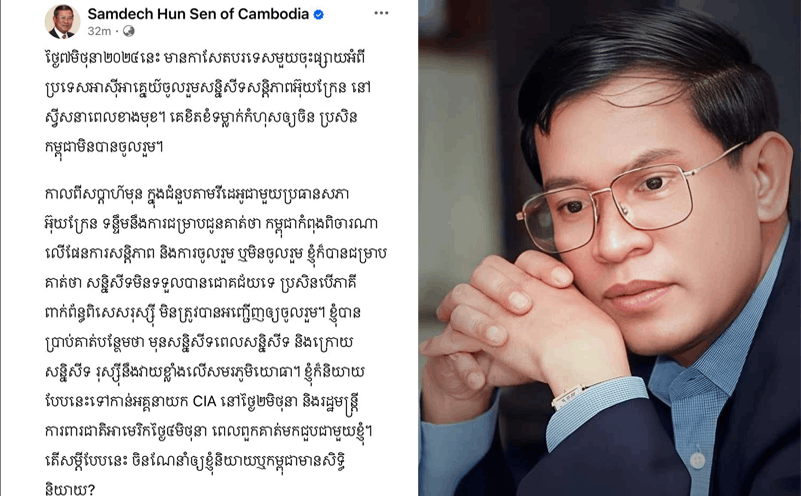Screen dimensions: 801x496
Task: Click the blue verified badge icon
Action: [318, 14]
